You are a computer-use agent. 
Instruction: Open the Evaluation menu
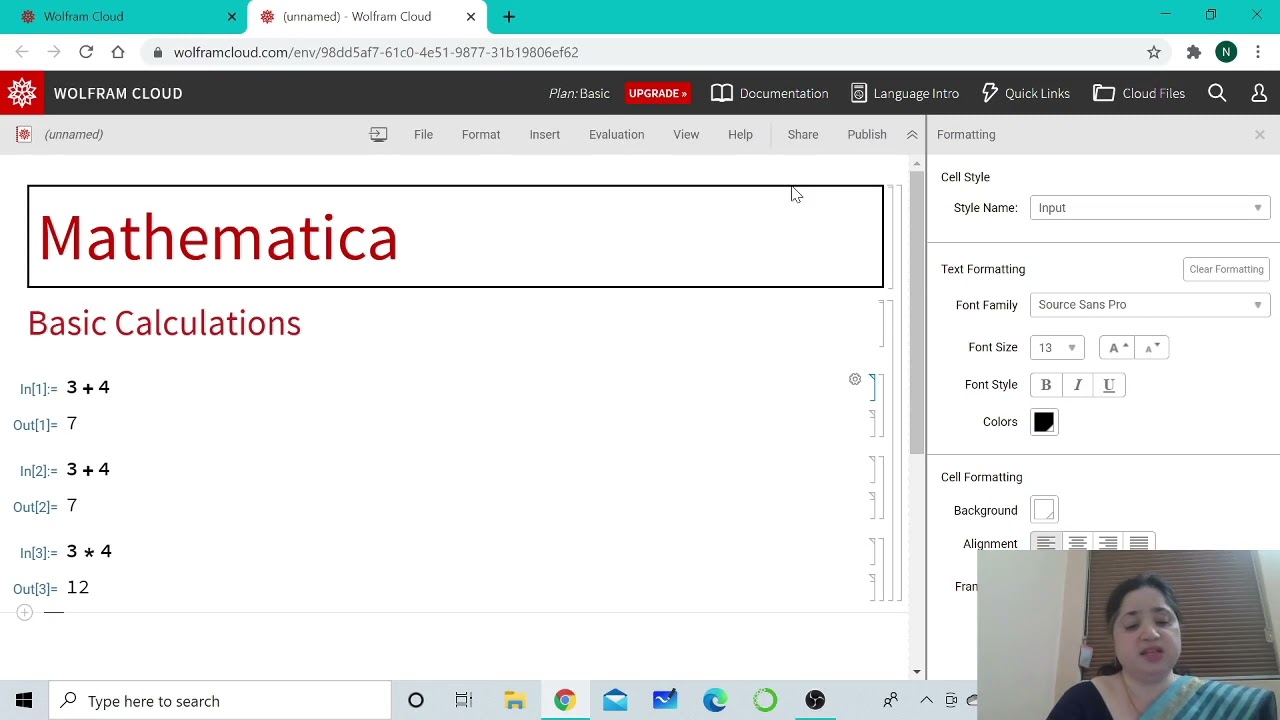tap(616, 134)
